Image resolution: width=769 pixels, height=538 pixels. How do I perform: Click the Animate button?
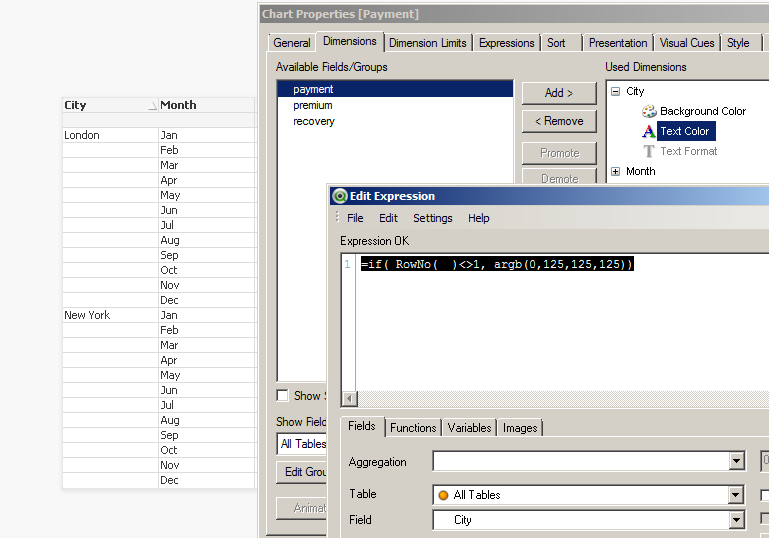(302, 508)
